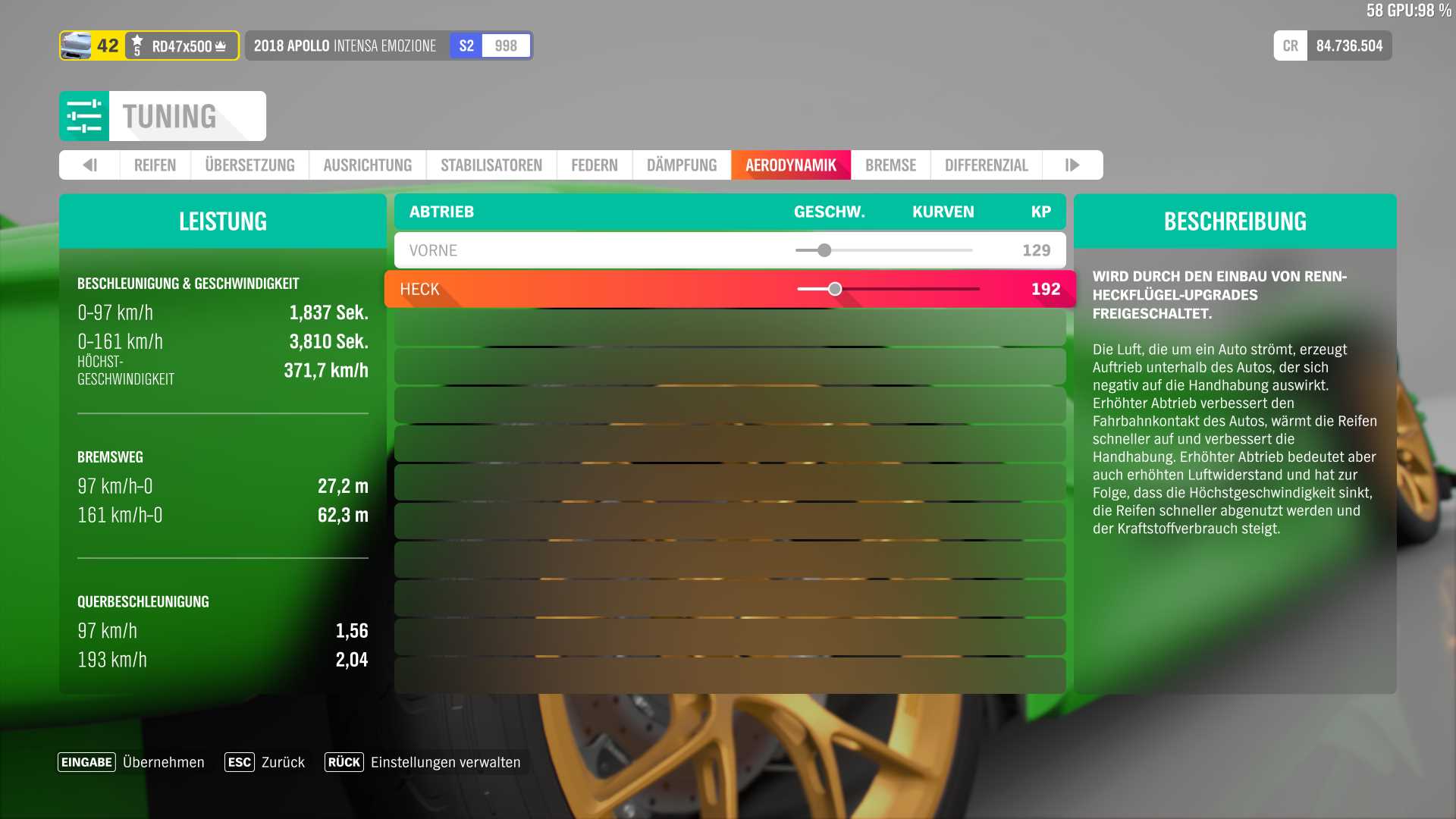Click the player car avatar thumbnail

(x=76, y=45)
